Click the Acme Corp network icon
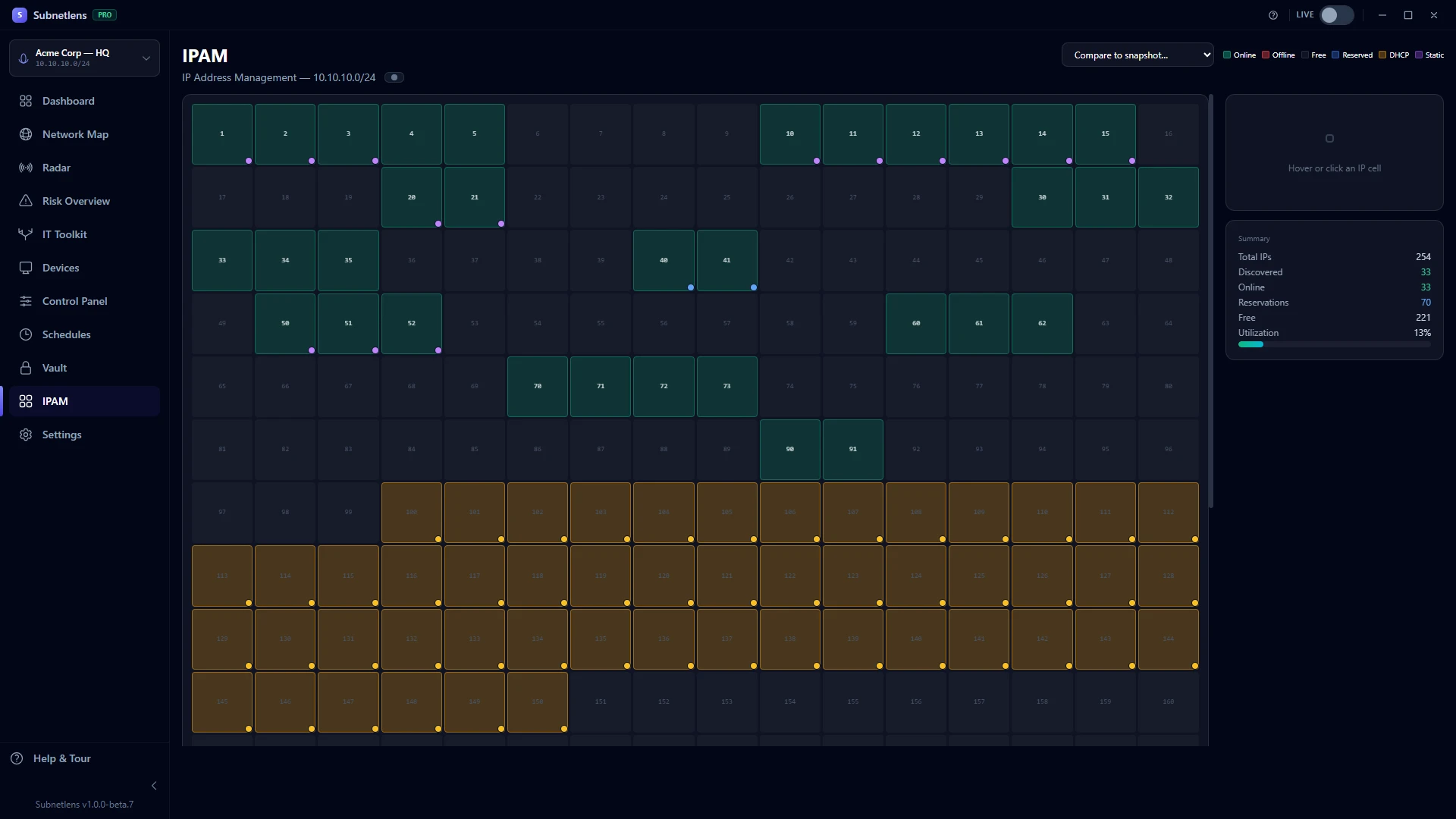Image resolution: width=1456 pixels, height=819 pixels. tap(24, 58)
